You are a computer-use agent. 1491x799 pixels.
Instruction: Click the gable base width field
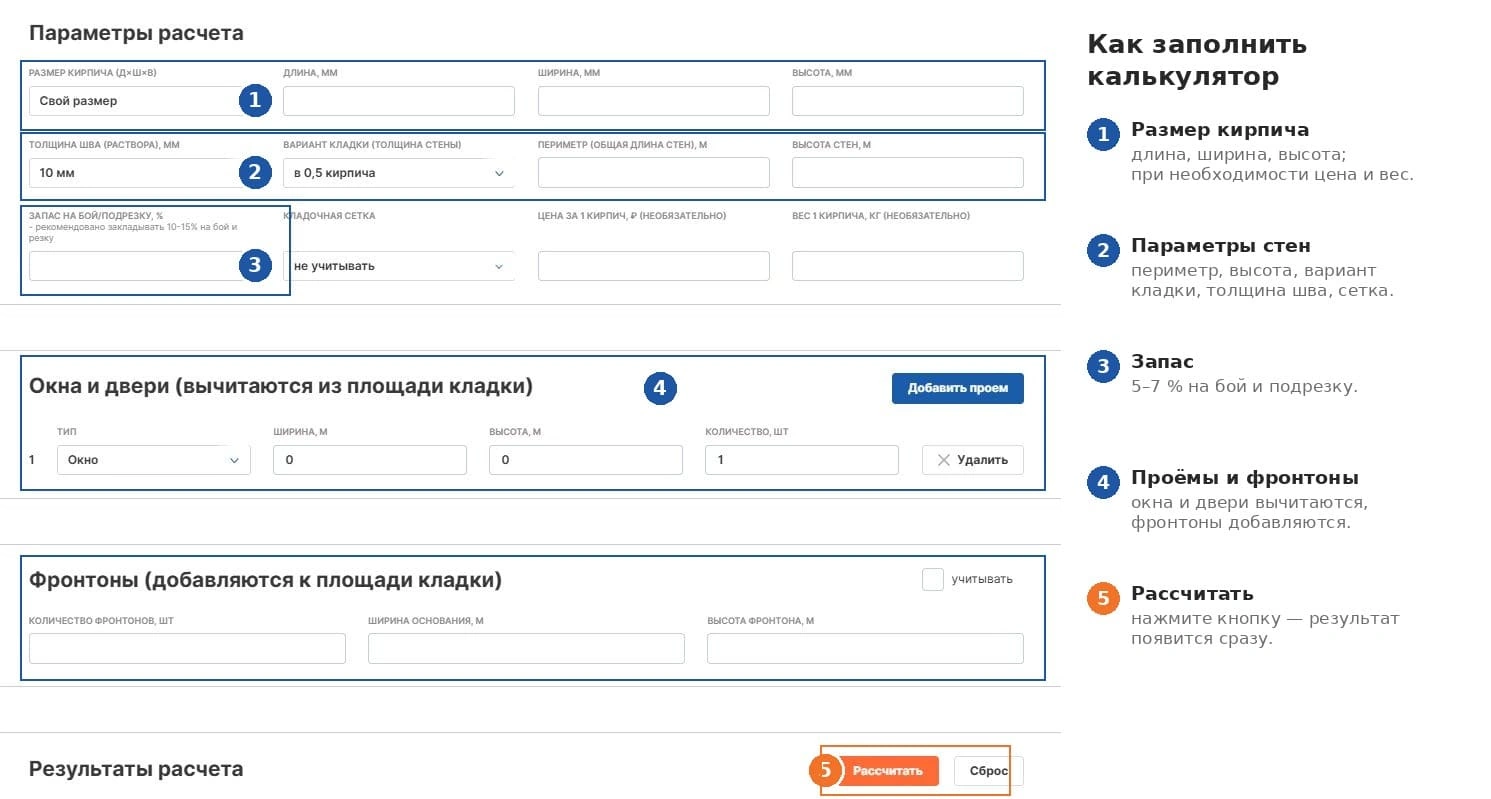tap(526, 648)
